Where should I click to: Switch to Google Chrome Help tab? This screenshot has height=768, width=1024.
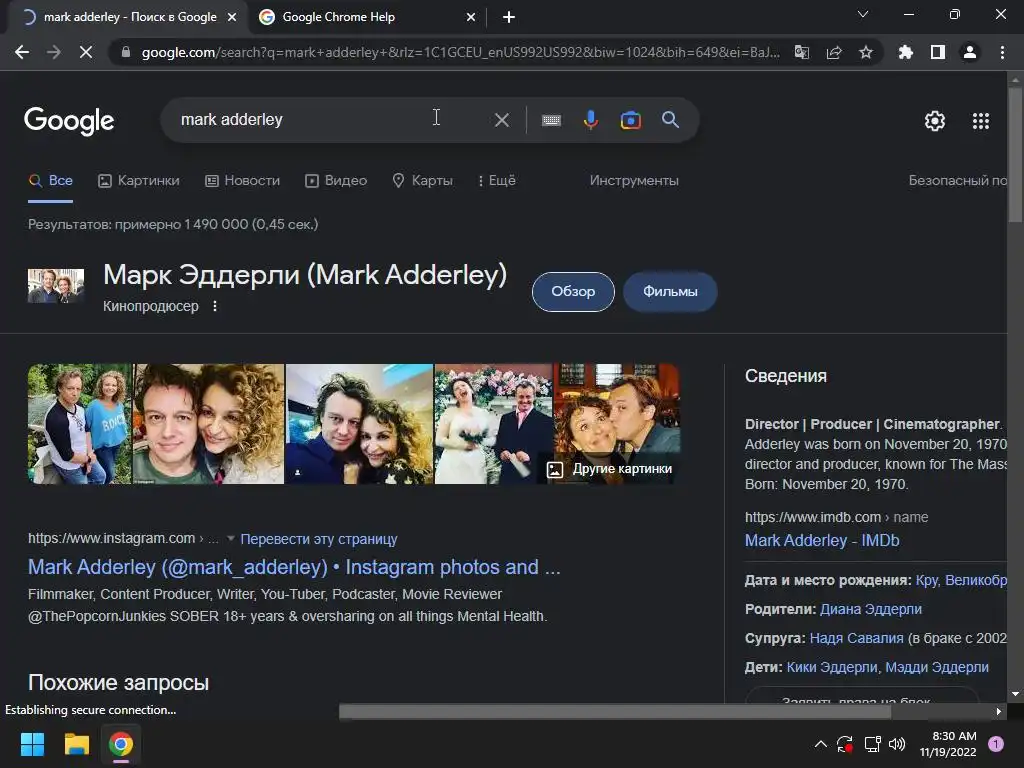(x=366, y=17)
